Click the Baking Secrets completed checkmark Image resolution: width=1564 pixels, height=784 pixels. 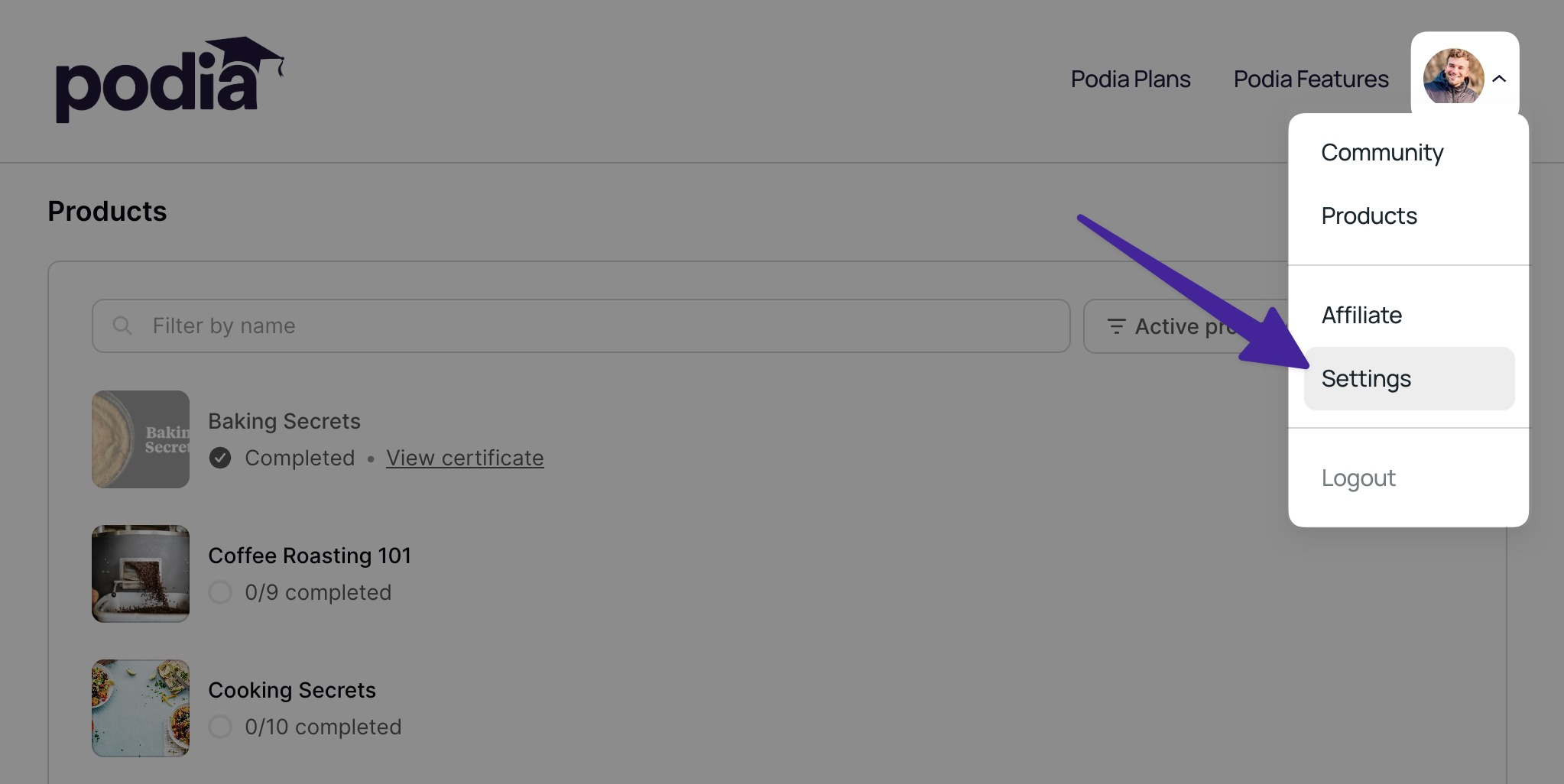click(220, 458)
